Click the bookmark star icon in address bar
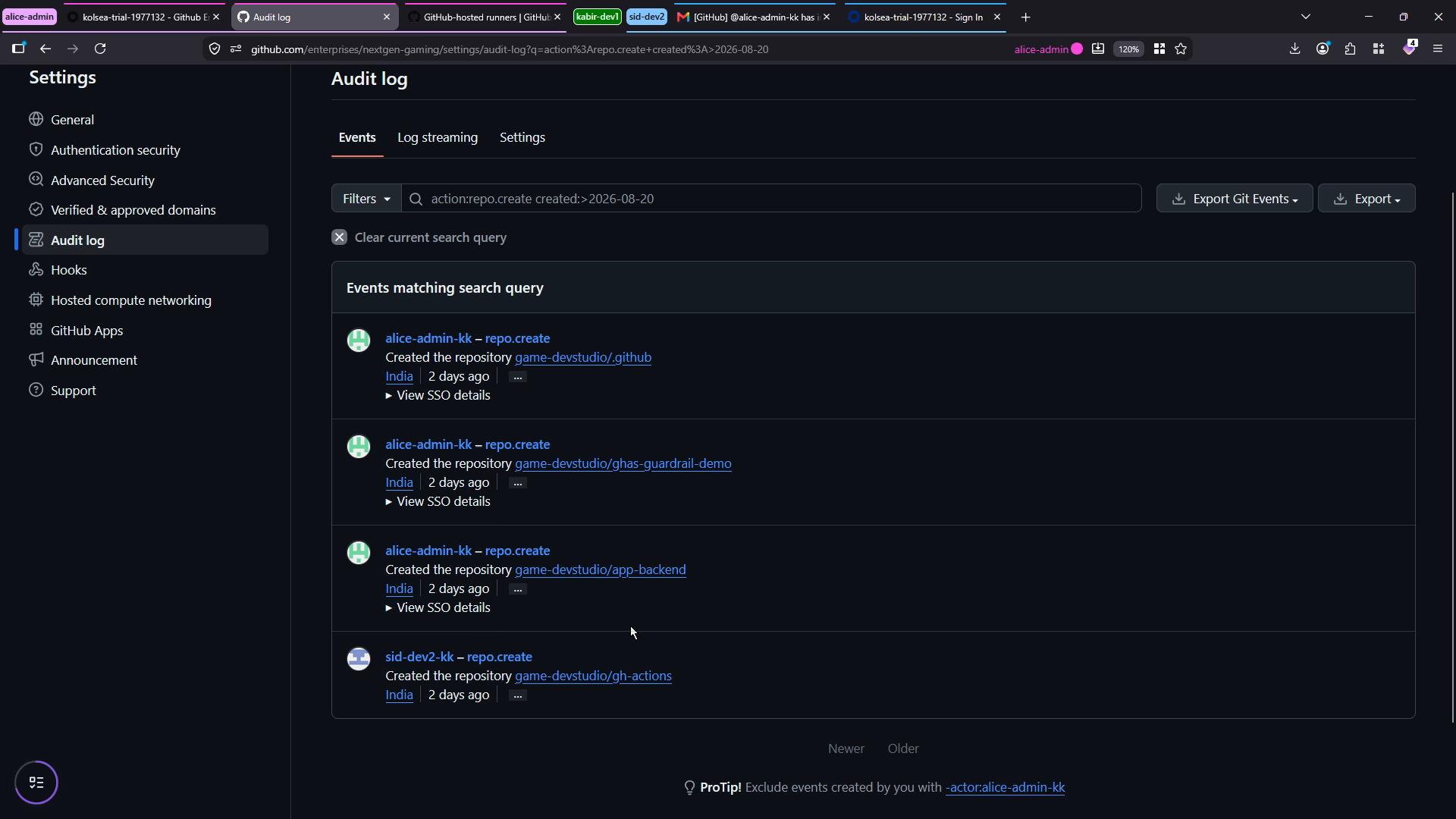The height and width of the screenshot is (819, 1456). pyautogui.click(x=1181, y=49)
